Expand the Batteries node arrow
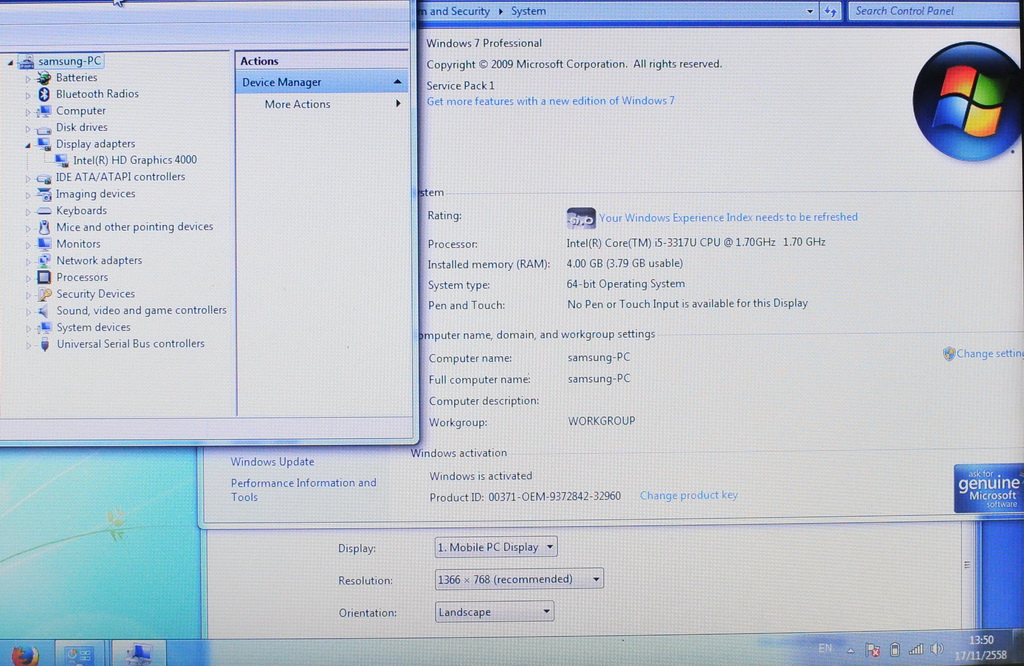The width and height of the screenshot is (1024, 666). pos(27,78)
